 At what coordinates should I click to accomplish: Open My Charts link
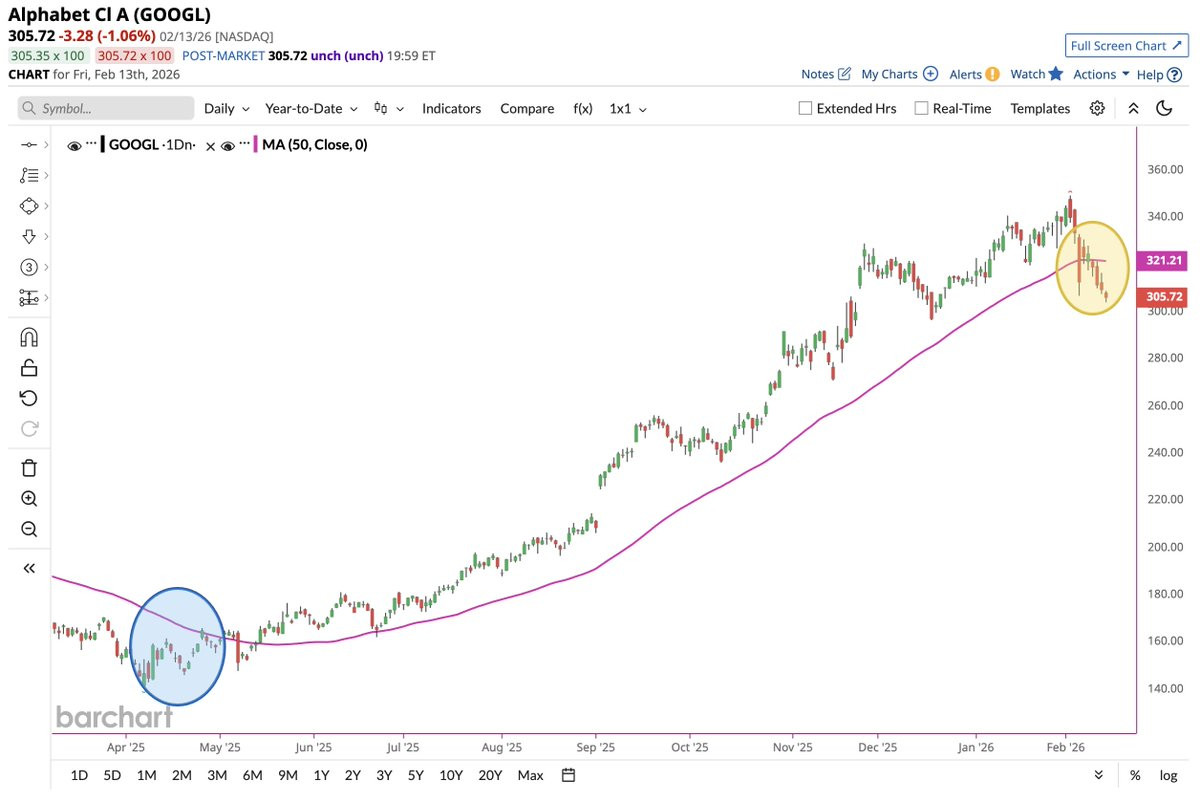pyautogui.click(x=889, y=74)
